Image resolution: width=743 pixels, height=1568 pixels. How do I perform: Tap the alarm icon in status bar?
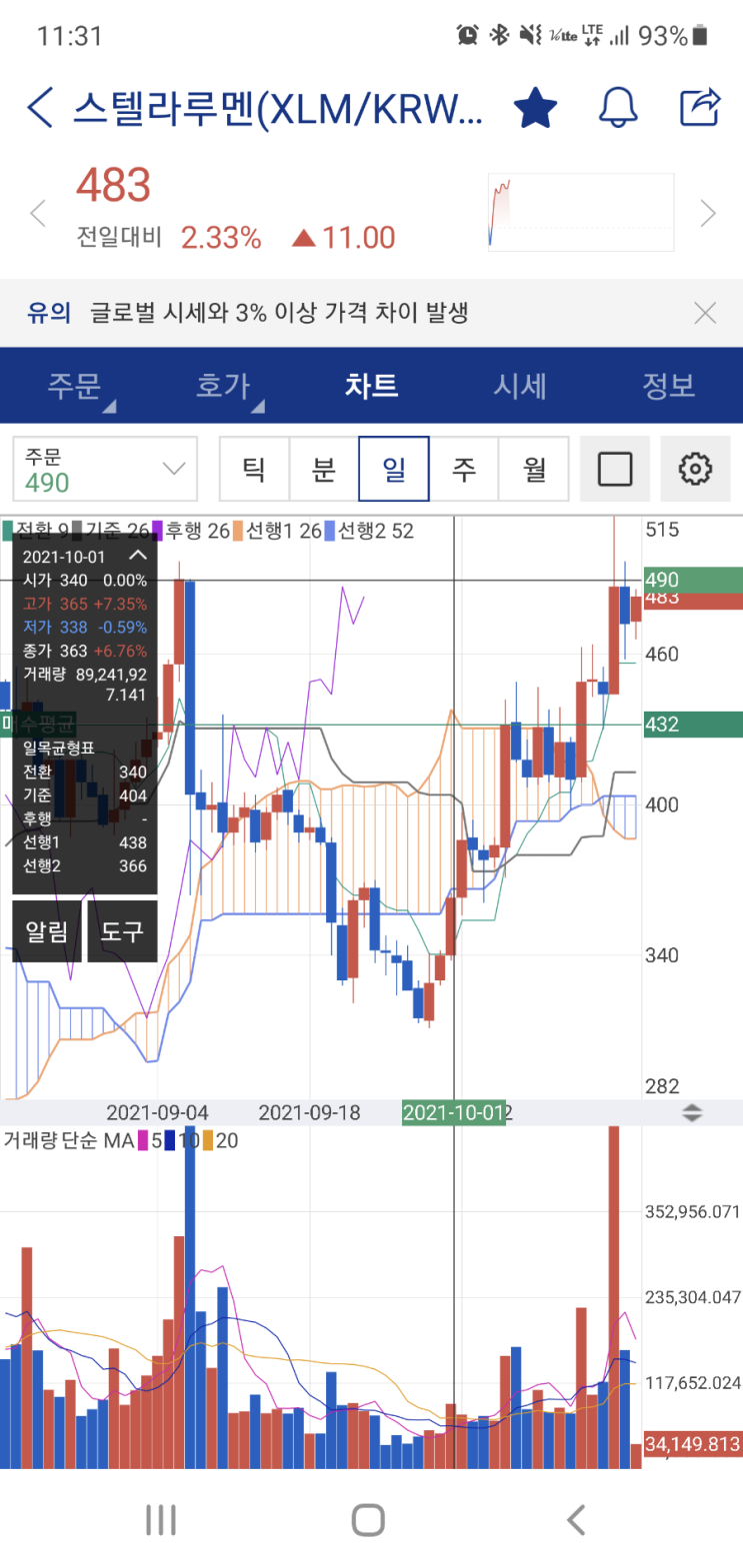467,35
